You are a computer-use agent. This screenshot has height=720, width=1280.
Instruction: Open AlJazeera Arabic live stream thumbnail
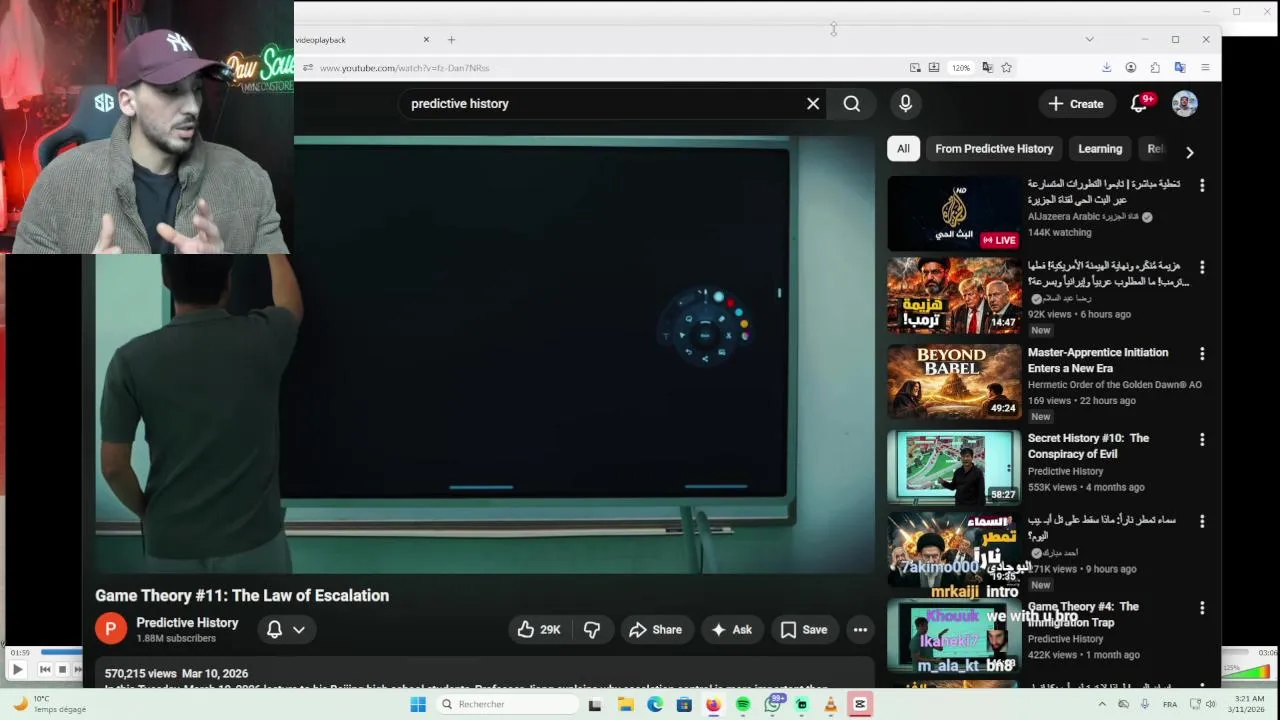954,213
